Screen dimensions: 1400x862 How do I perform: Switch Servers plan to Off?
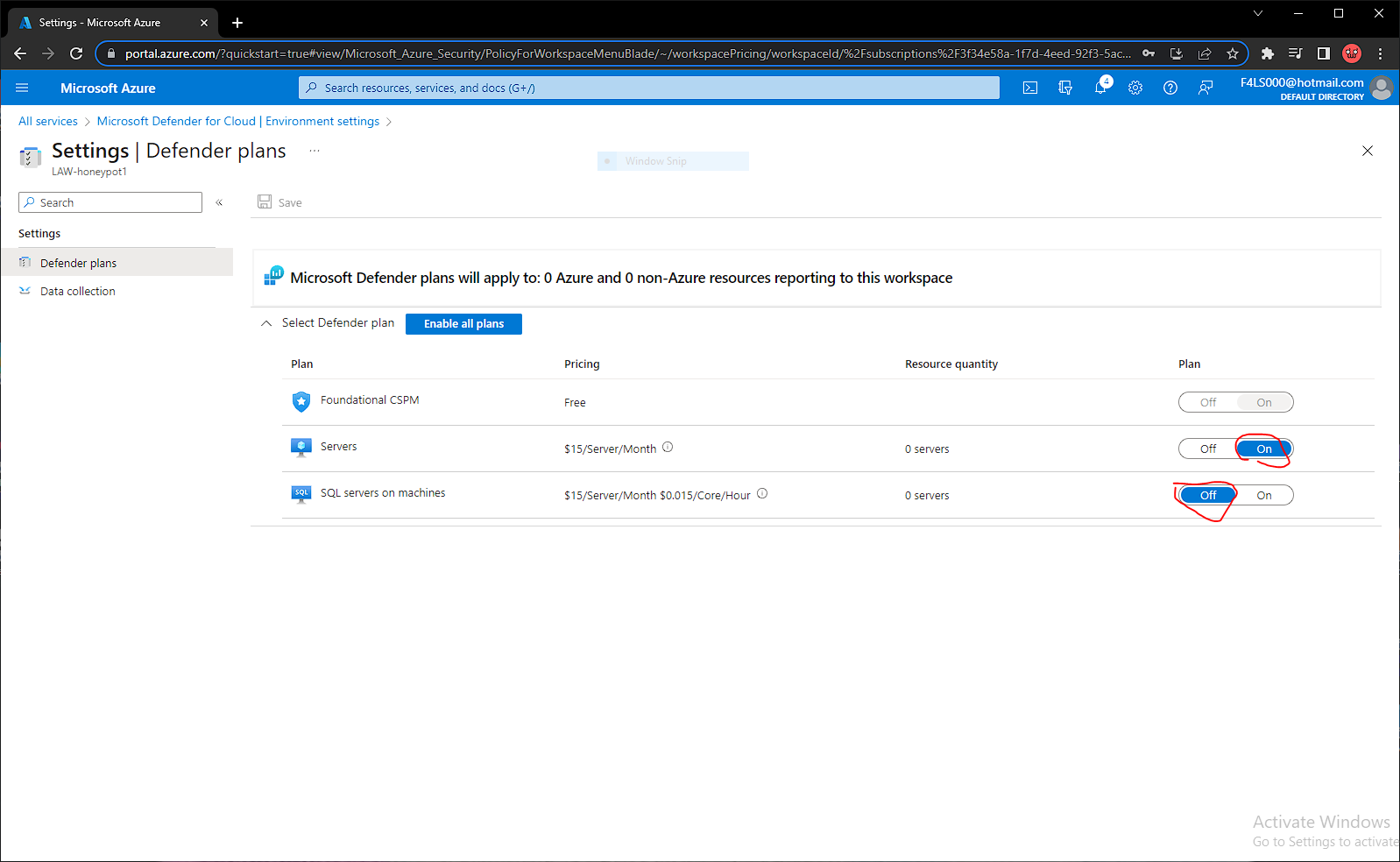pyautogui.click(x=1208, y=449)
